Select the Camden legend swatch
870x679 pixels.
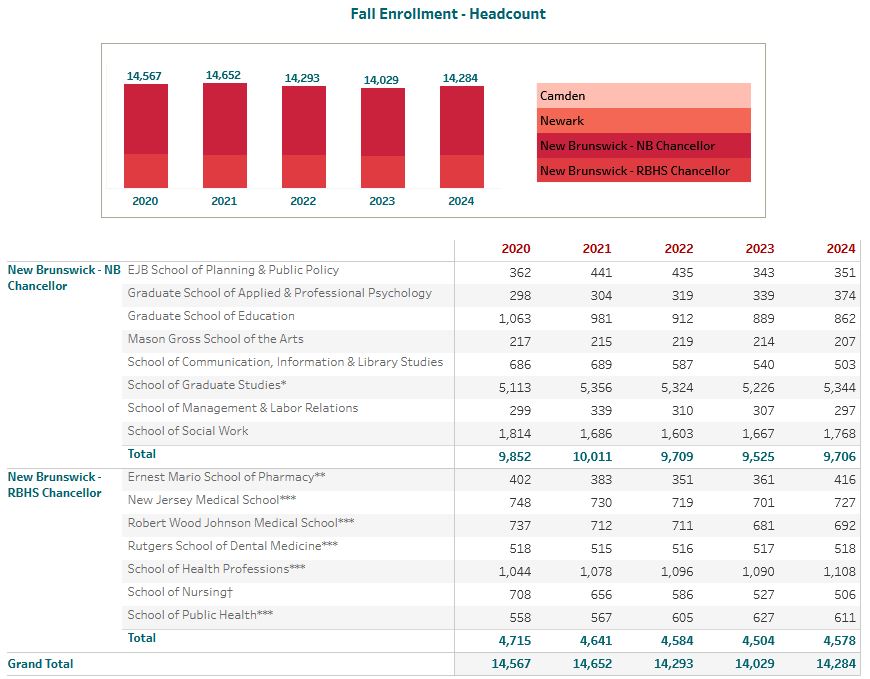644,96
